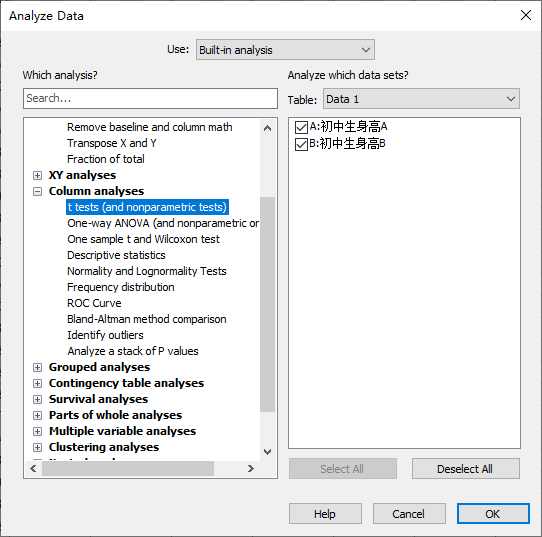Viewport: 542px width, 537px height.
Task: Click the Clustering analyses label
Action: pyautogui.click(x=104, y=447)
